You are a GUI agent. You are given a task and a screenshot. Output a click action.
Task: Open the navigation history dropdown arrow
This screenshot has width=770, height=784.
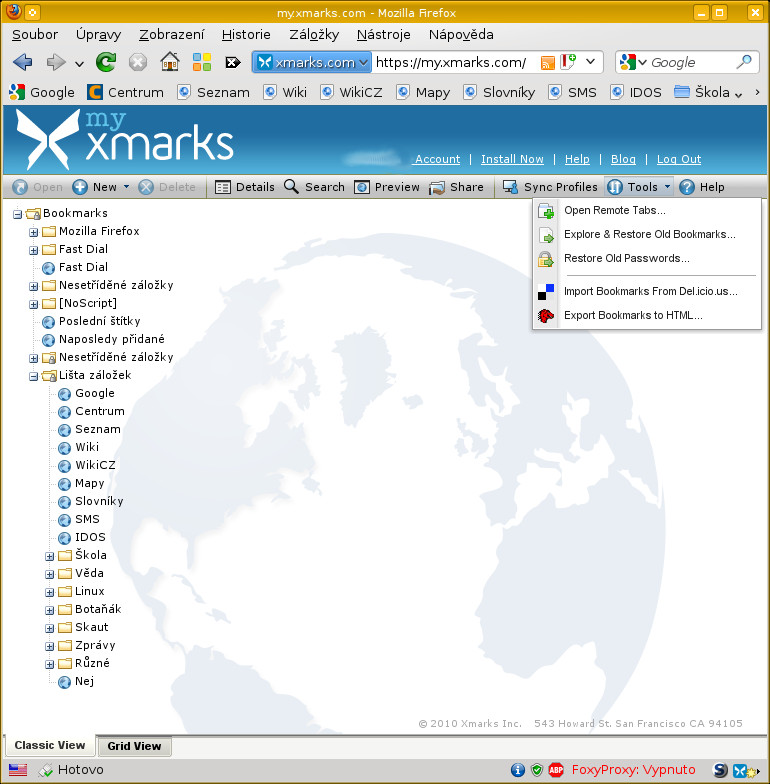[79, 64]
